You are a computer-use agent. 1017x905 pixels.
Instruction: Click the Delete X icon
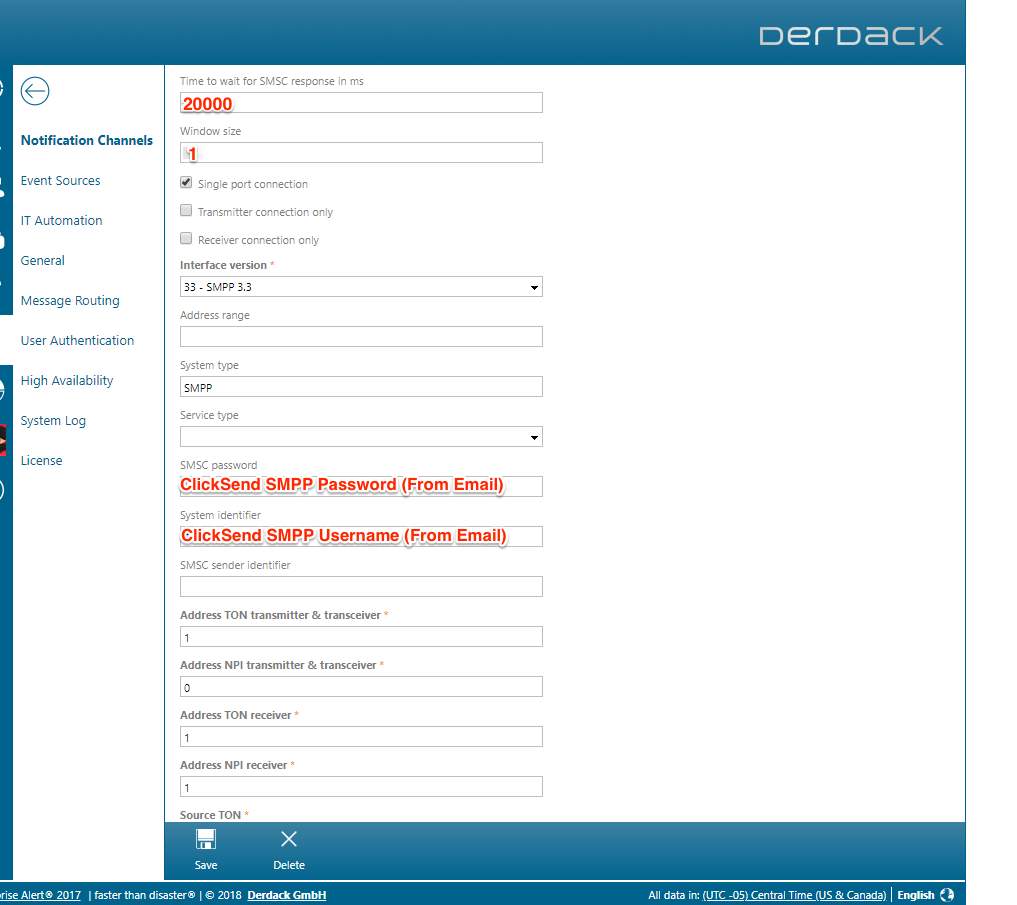coord(289,839)
